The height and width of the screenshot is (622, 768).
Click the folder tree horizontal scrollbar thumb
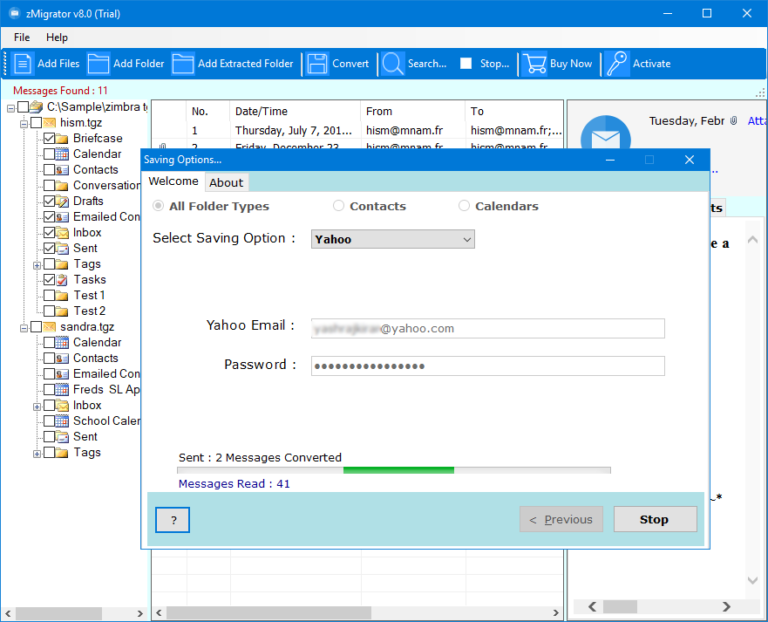tap(59, 613)
